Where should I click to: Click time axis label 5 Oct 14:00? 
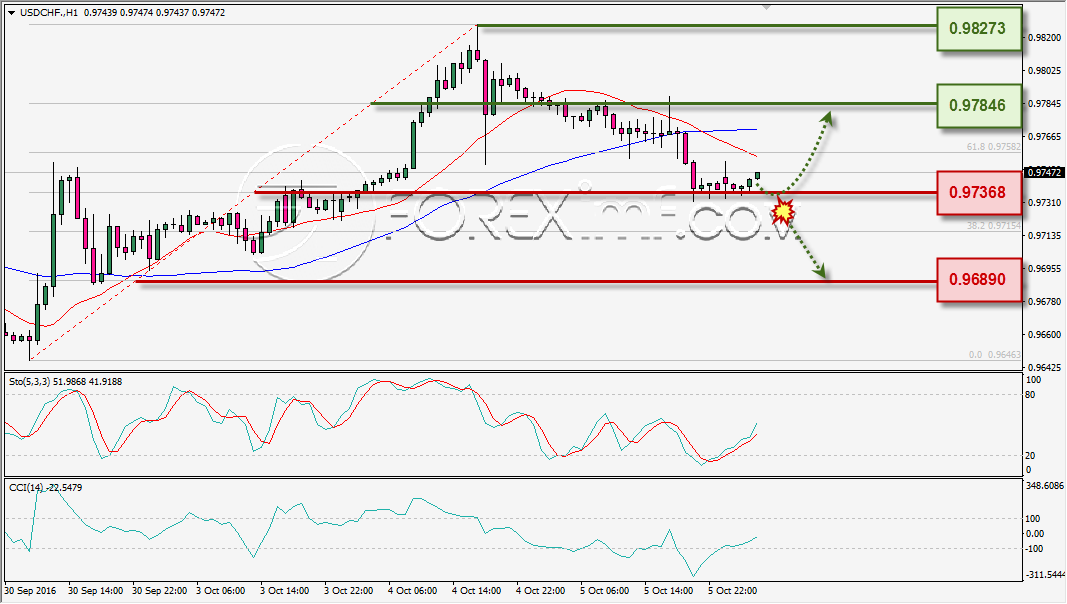669,590
